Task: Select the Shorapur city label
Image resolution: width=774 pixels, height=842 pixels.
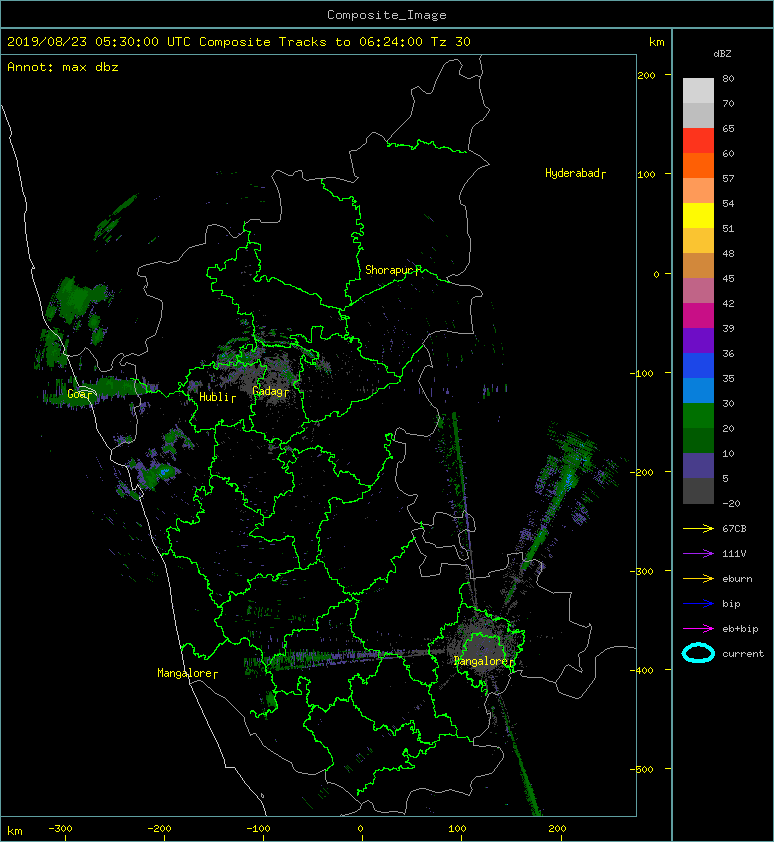Action: coord(393,270)
